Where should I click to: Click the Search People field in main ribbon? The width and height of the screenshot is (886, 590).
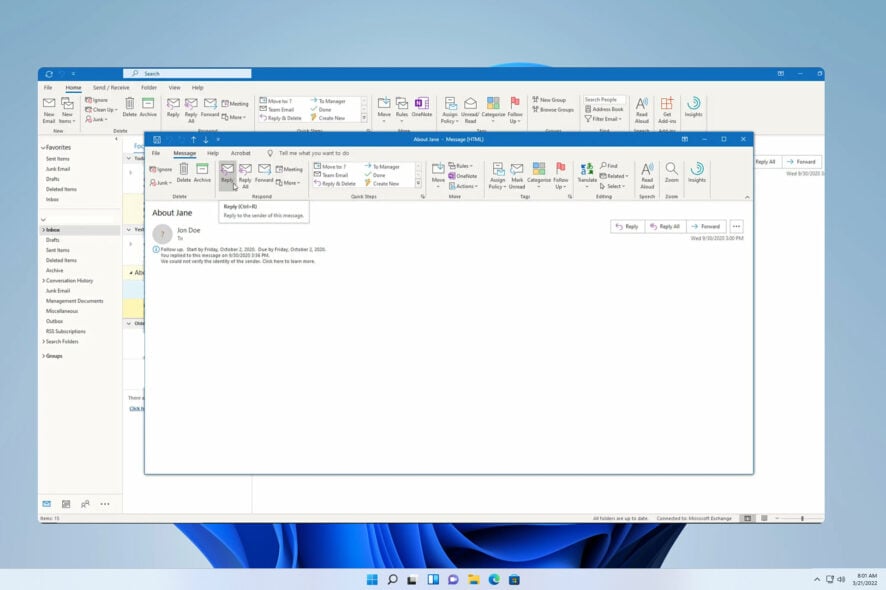pyautogui.click(x=604, y=99)
